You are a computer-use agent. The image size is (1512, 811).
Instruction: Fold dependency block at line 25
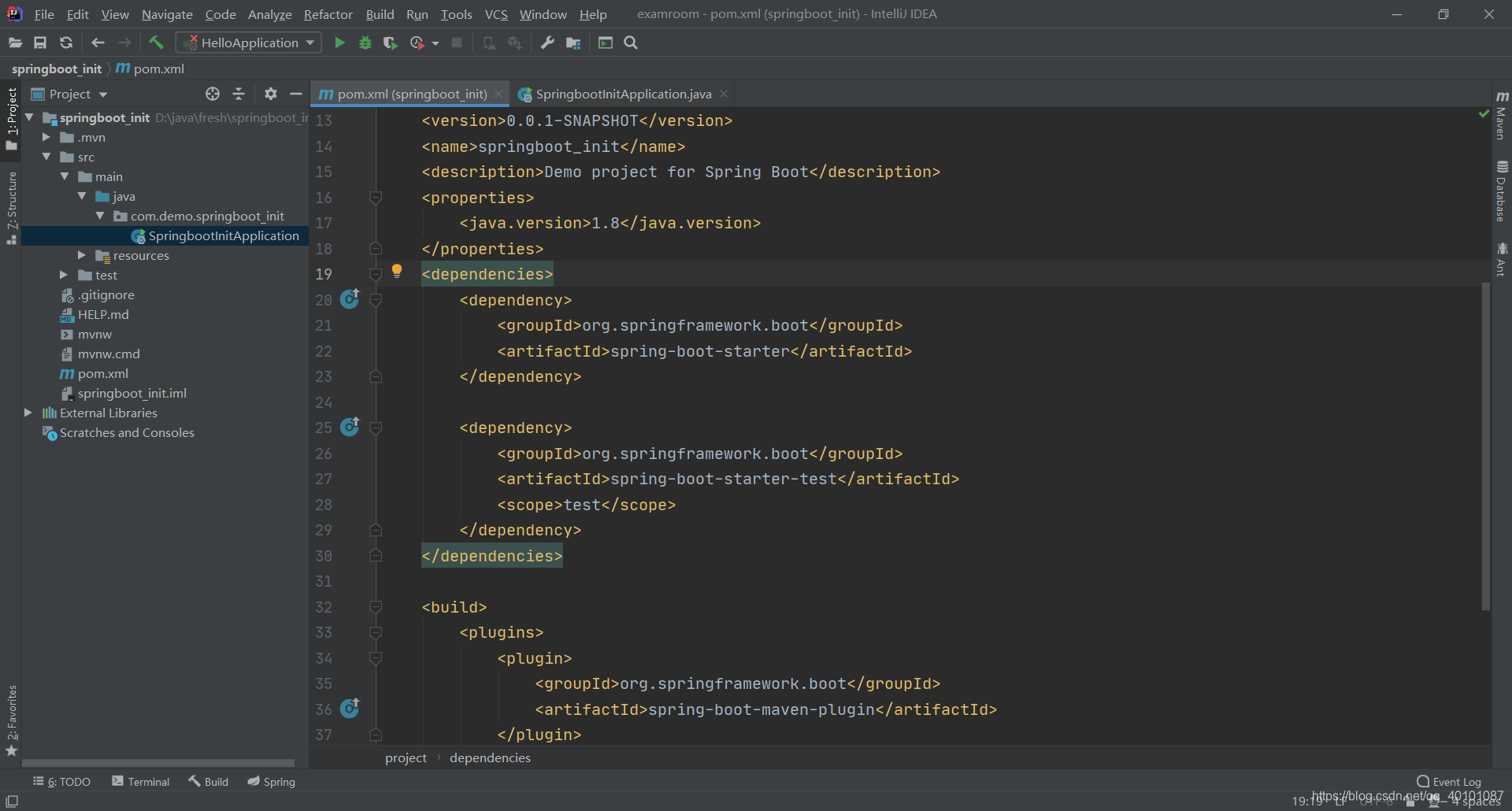click(x=376, y=428)
